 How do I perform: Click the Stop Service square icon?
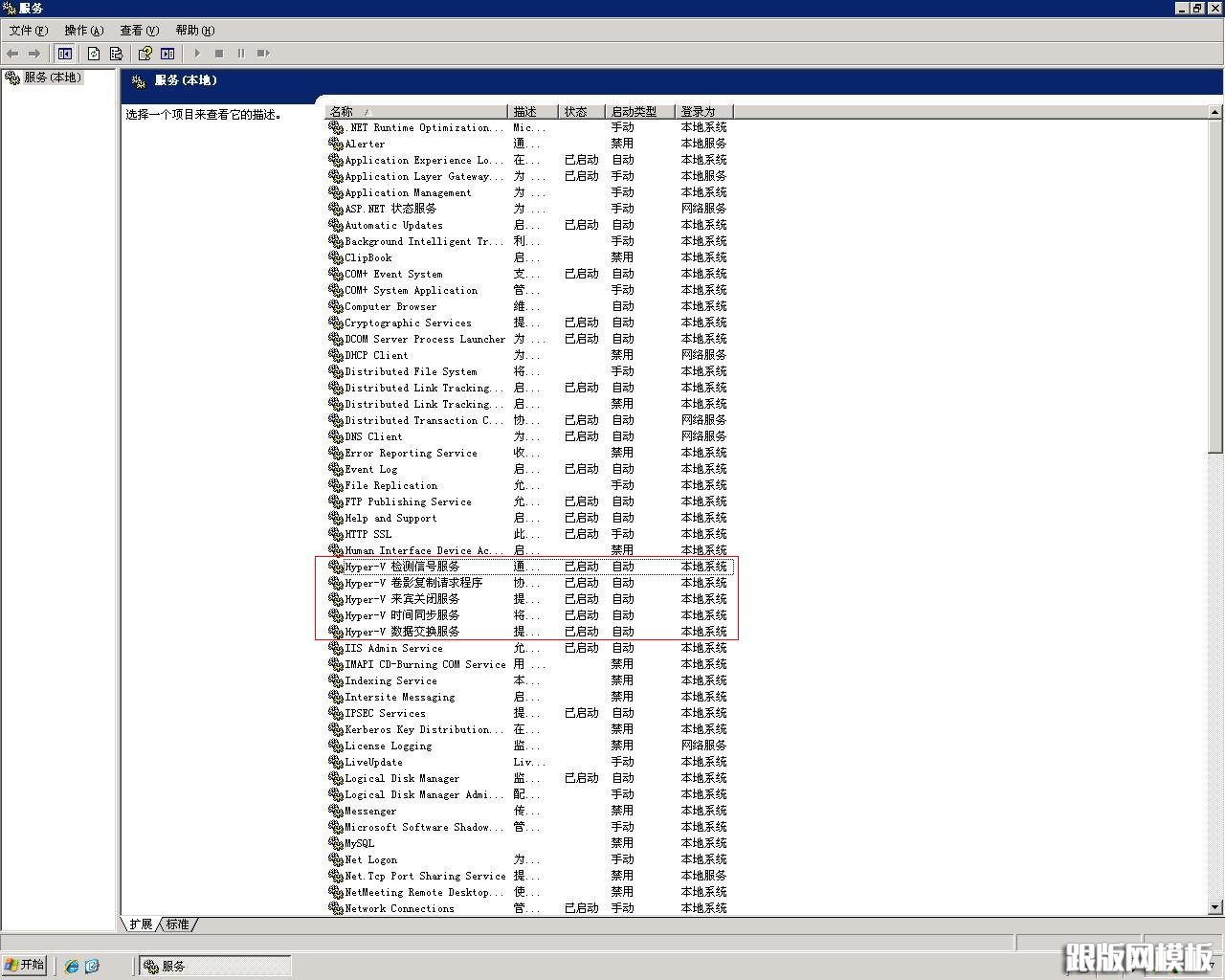219,54
